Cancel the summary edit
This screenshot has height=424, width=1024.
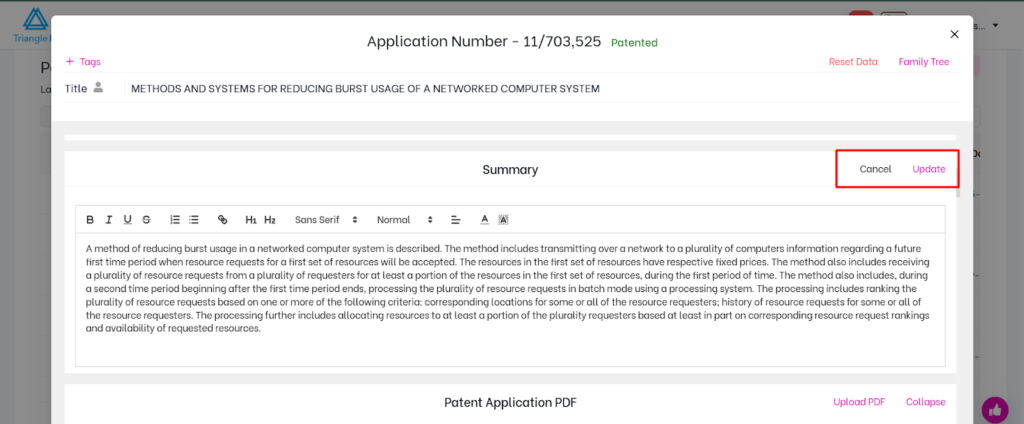coord(875,169)
